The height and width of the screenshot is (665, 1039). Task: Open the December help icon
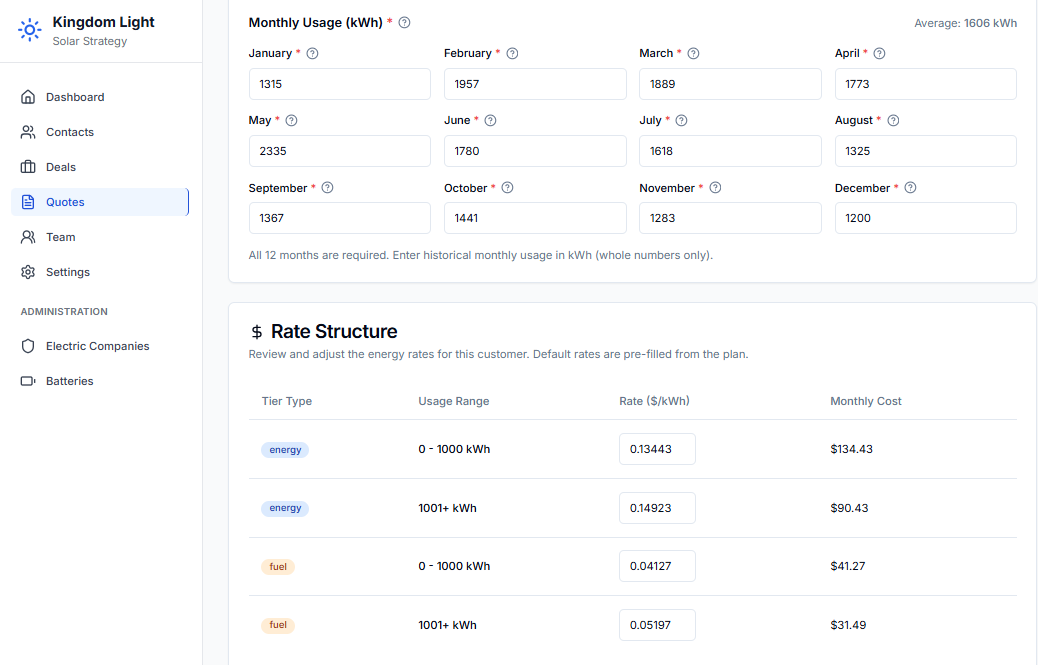[910, 187]
